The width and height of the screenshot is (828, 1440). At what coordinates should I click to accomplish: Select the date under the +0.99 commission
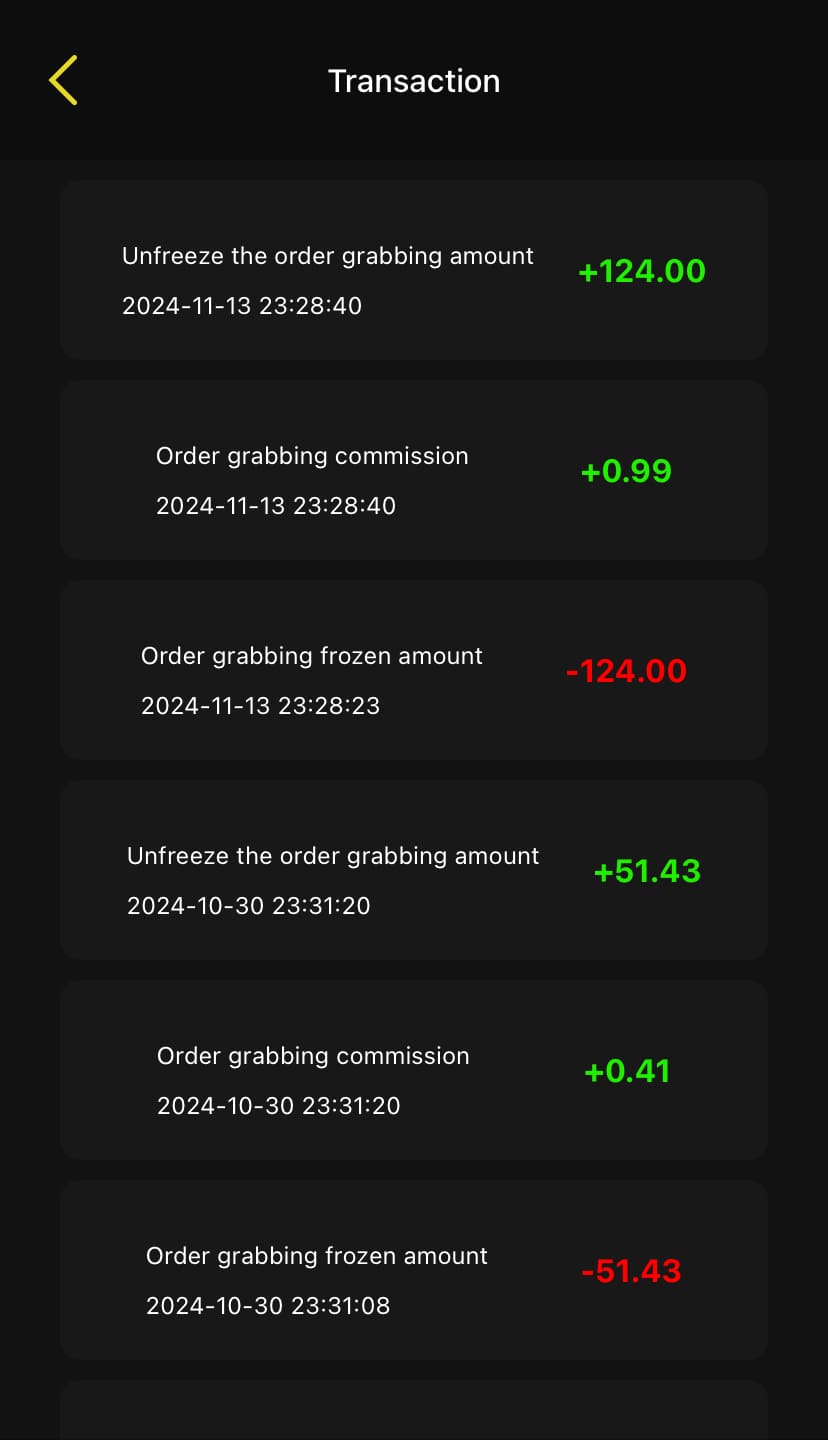[x=276, y=506]
